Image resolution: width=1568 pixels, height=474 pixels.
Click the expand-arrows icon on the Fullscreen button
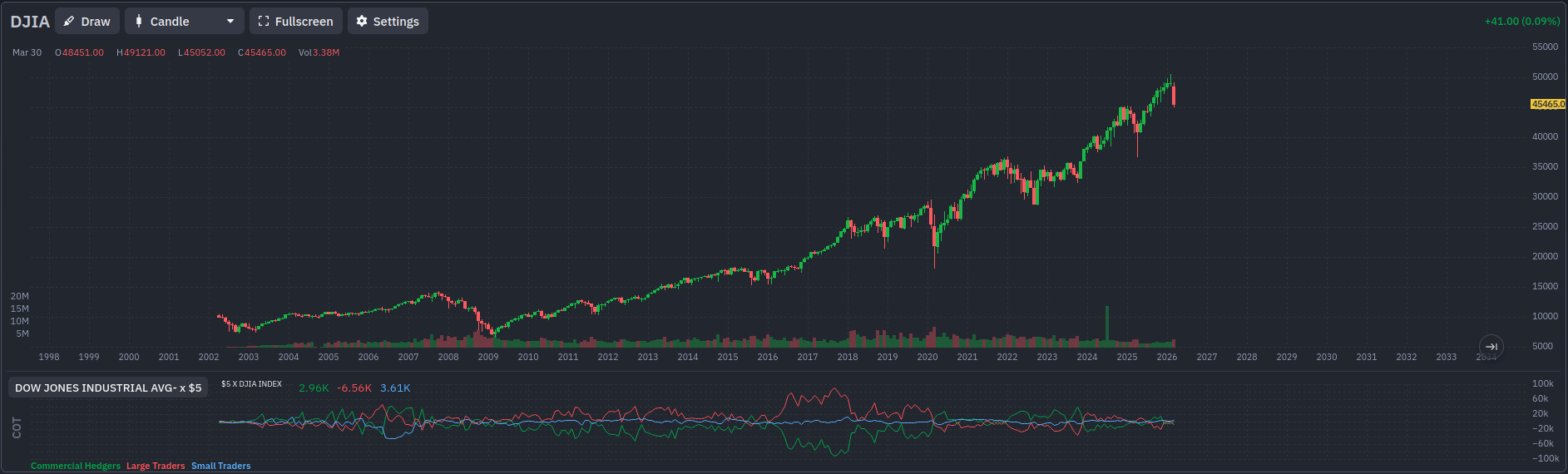click(264, 22)
